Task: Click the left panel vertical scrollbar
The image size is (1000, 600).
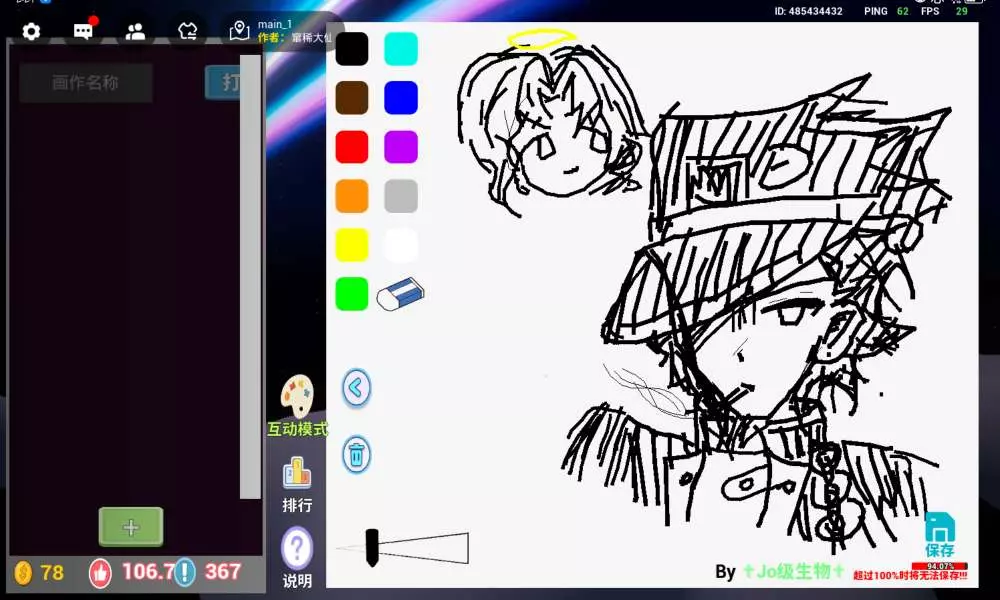Action: [250, 276]
